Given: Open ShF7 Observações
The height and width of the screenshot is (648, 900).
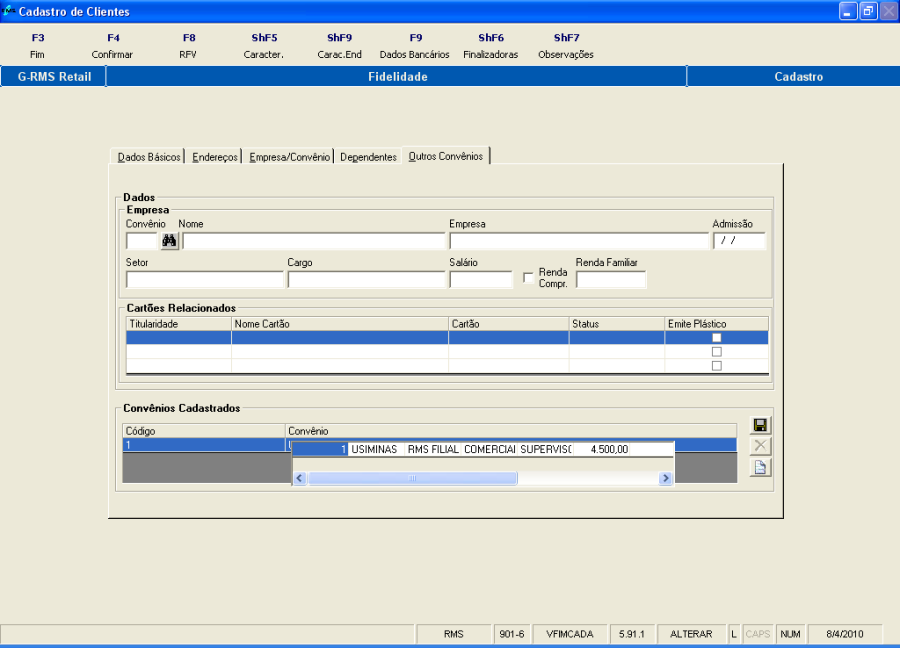Looking at the screenshot, I should point(566,46).
